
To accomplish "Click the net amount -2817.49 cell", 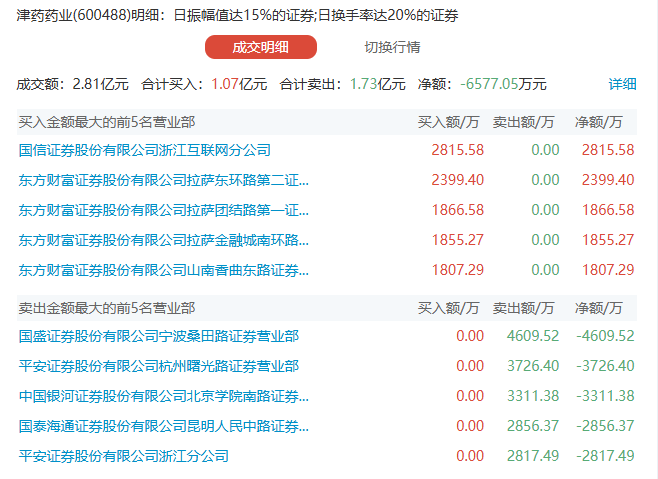I will [x=605, y=456].
